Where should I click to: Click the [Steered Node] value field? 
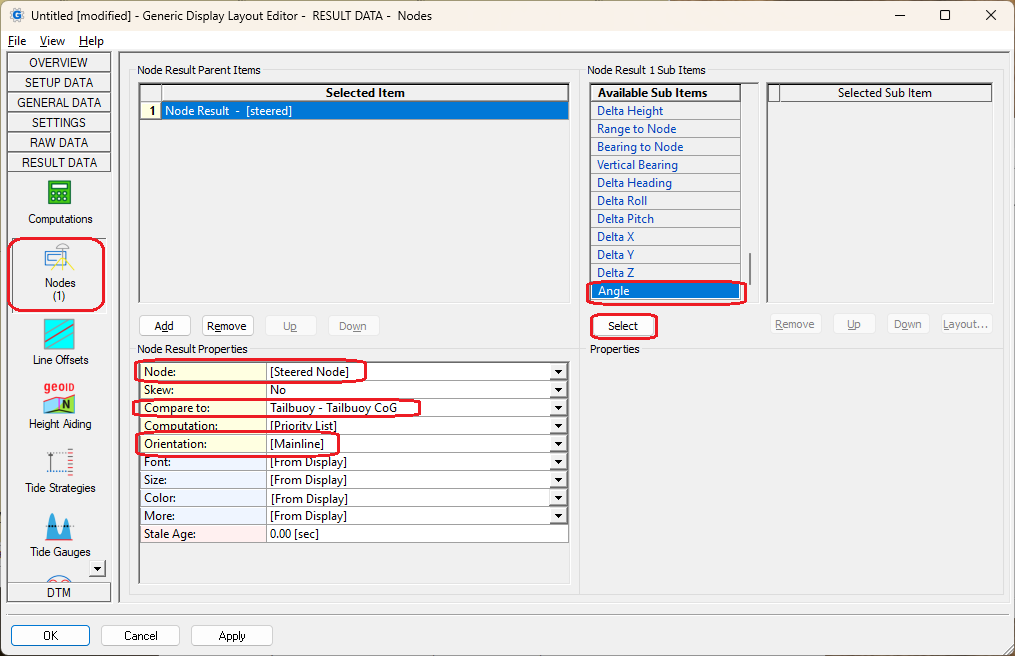pos(408,372)
